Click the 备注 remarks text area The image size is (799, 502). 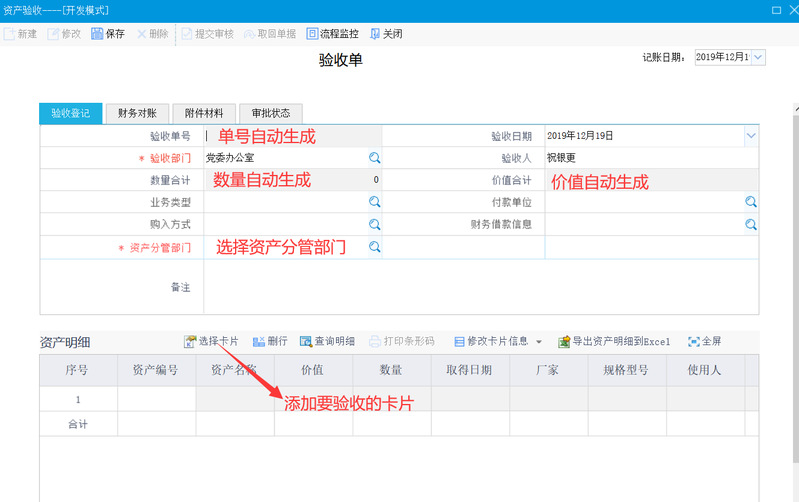[480, 287]
